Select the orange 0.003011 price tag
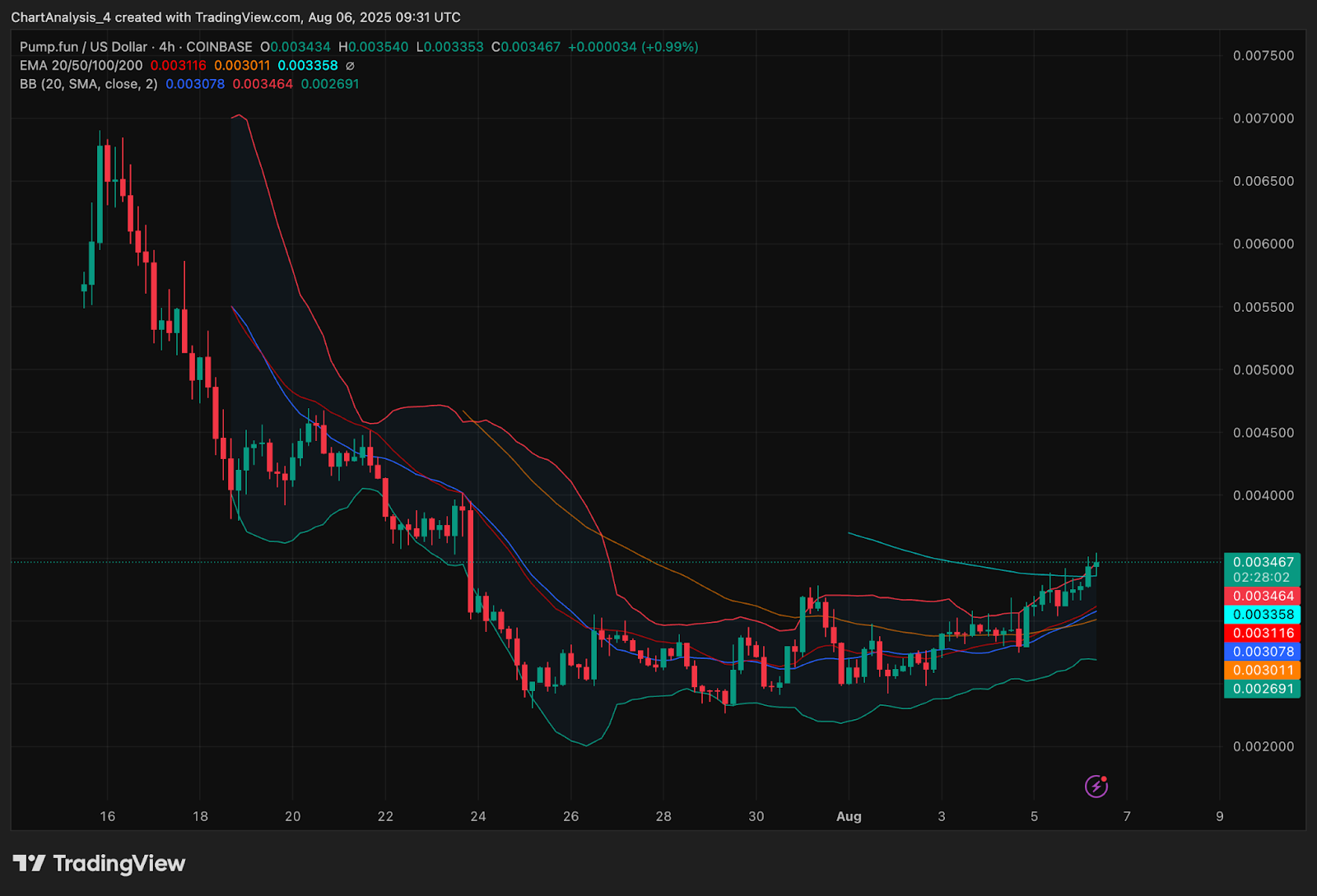The image size is (1317, 896). click(x=1262, y=671)
